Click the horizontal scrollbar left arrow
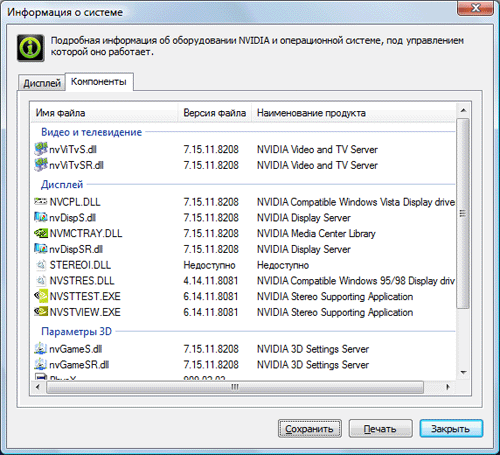Viewport: 500px width, 455px height. (x=38, y=387)
